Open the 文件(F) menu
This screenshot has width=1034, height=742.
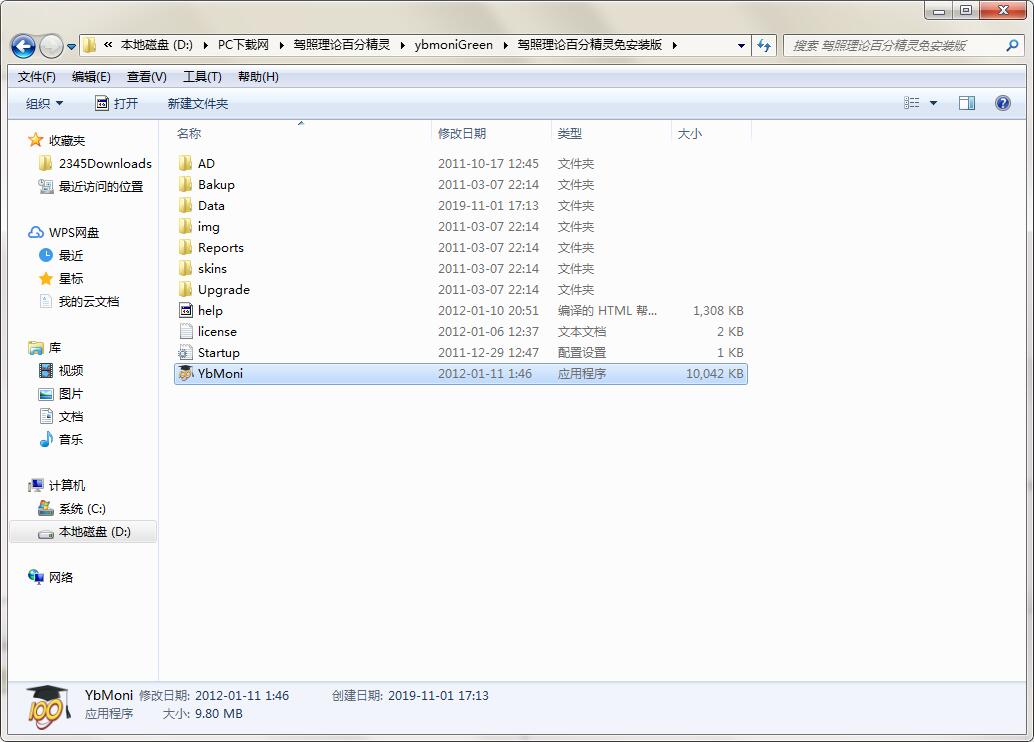36,77
